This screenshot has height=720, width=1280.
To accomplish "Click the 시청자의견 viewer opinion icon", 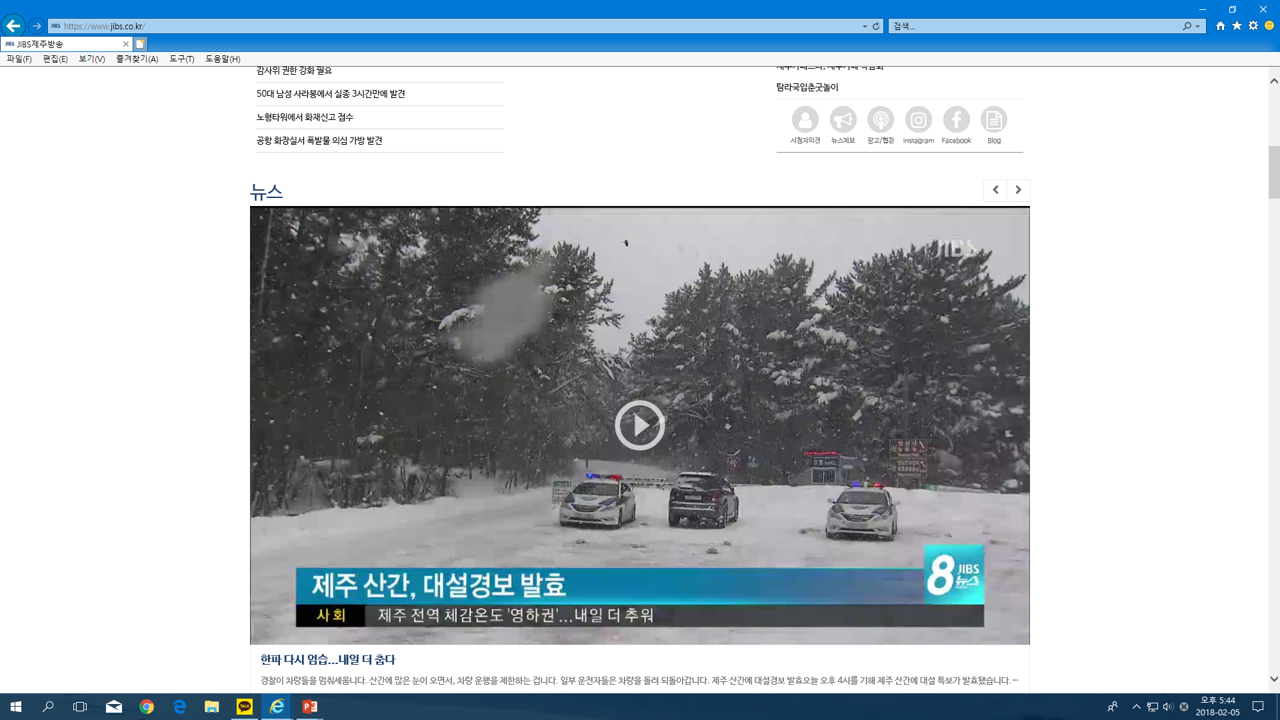I will pyautogui.click(x=805, y=120).
